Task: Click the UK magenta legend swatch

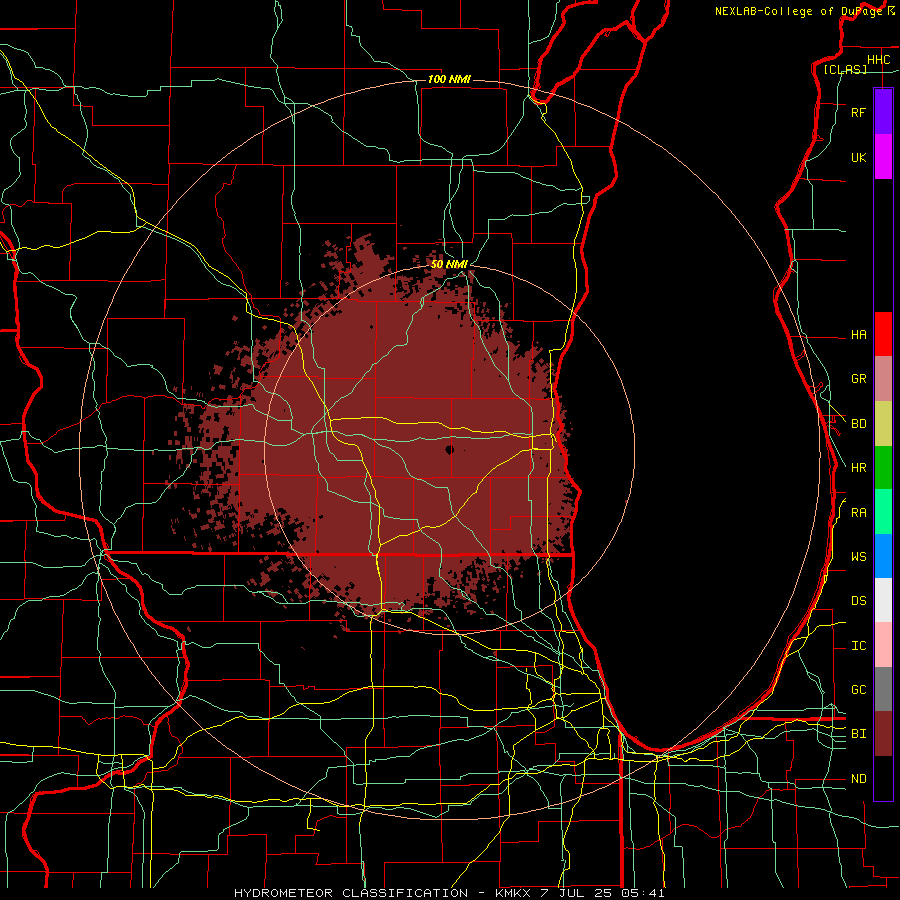Action: pyautogui.click(x=883, y=157)
